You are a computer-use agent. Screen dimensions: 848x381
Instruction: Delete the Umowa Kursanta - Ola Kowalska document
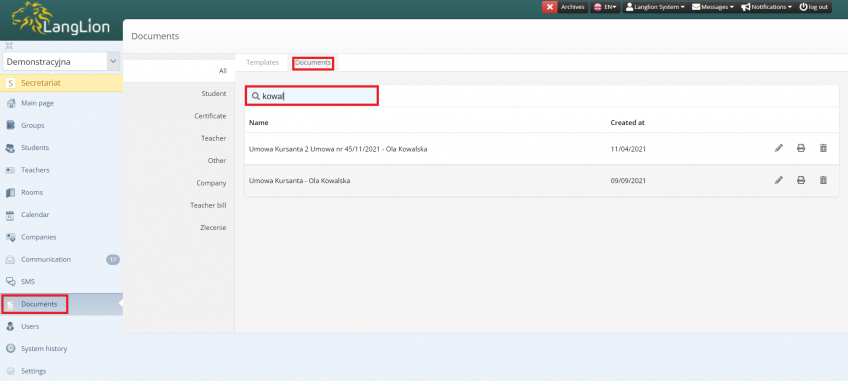pyautogui.click(x=823, y=180)
